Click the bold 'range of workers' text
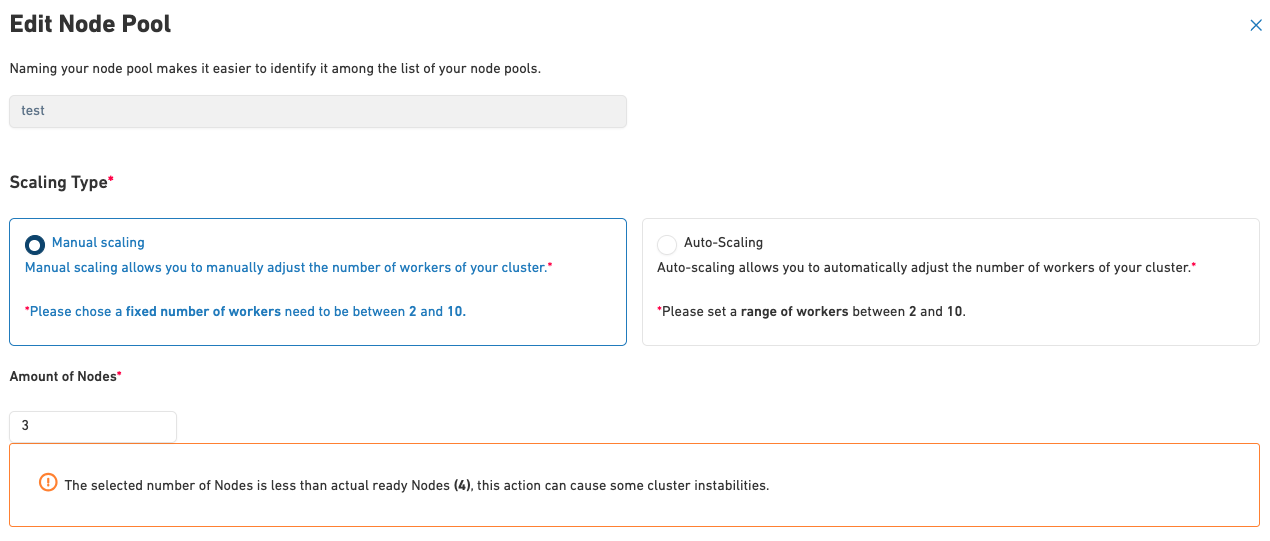 click(794, 312)
